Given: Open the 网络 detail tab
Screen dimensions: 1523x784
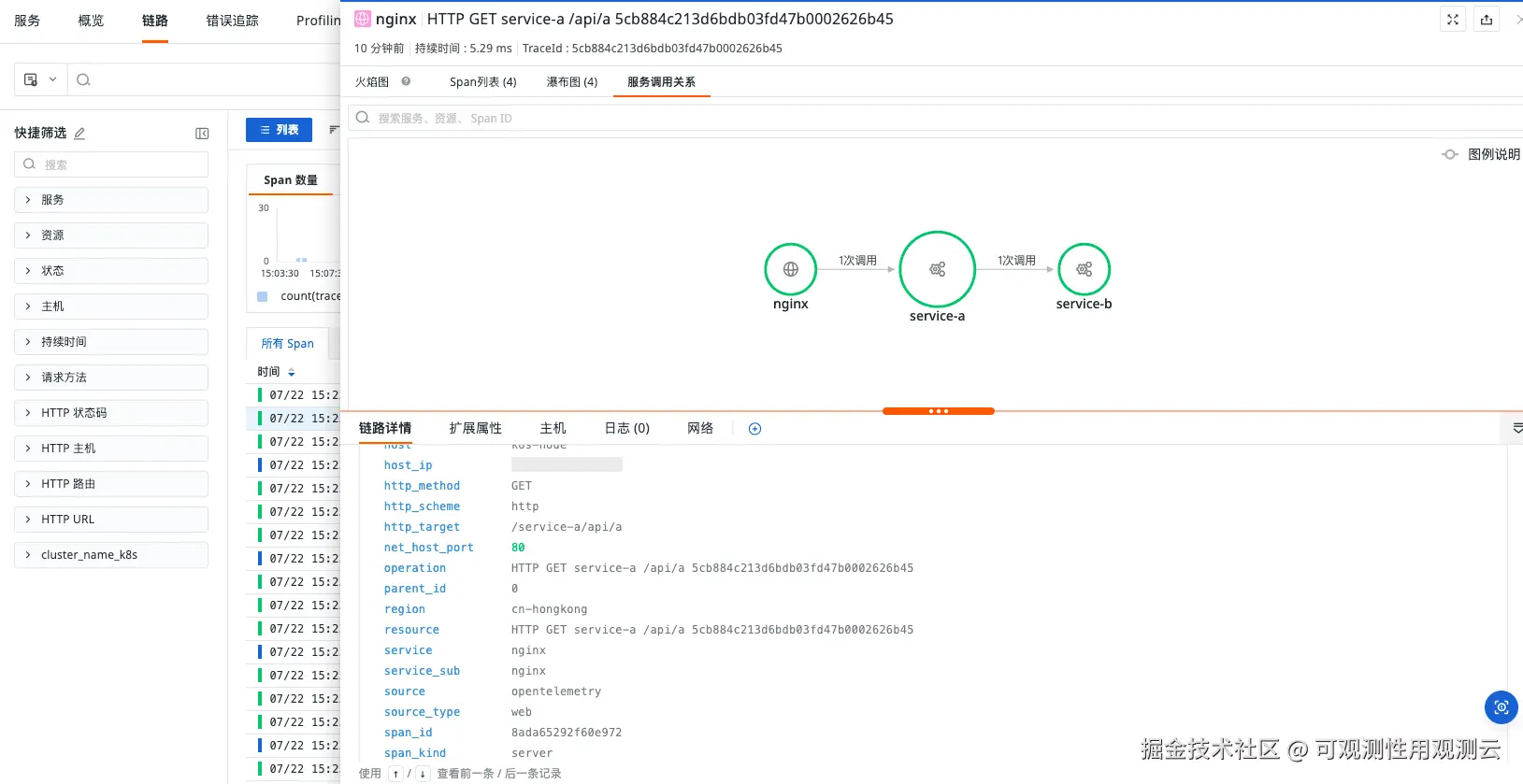Looking at the screenshot, I should (700, 428).
